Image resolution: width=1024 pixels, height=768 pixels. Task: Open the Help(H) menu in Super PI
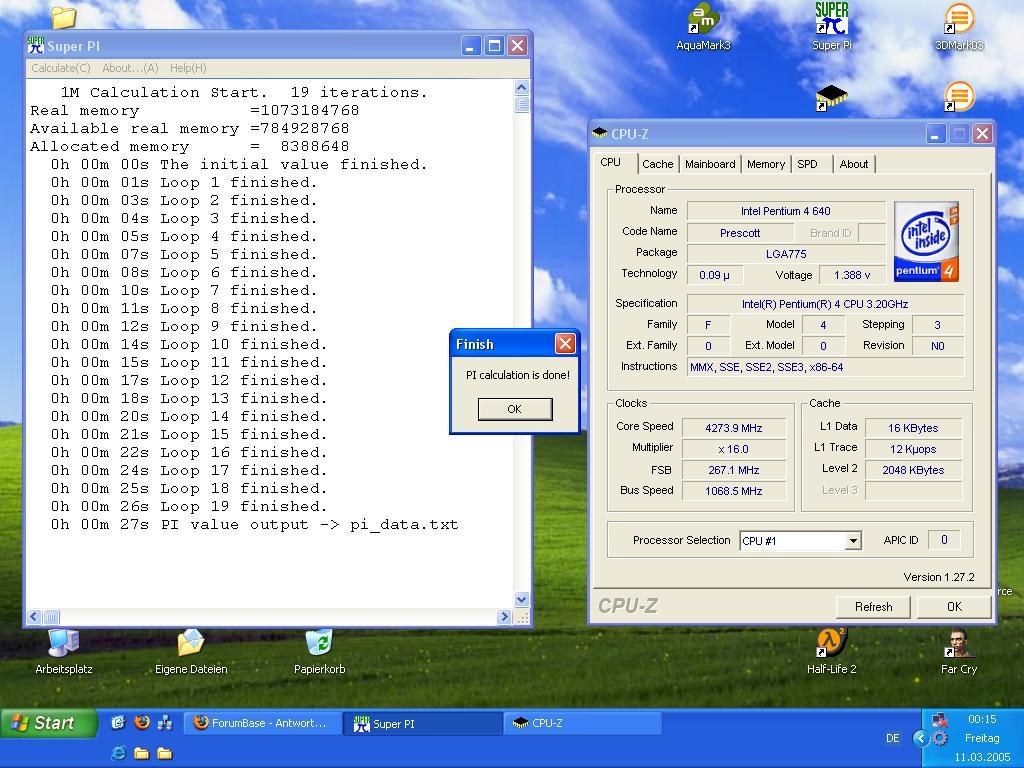(x=188, y=68)
